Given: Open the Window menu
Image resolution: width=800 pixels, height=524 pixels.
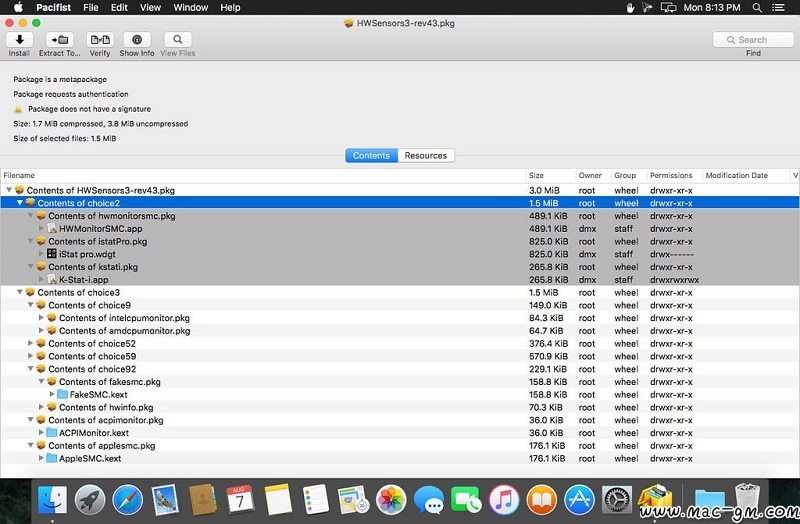Looking at the screenshot, I should (x=190, y=8).
